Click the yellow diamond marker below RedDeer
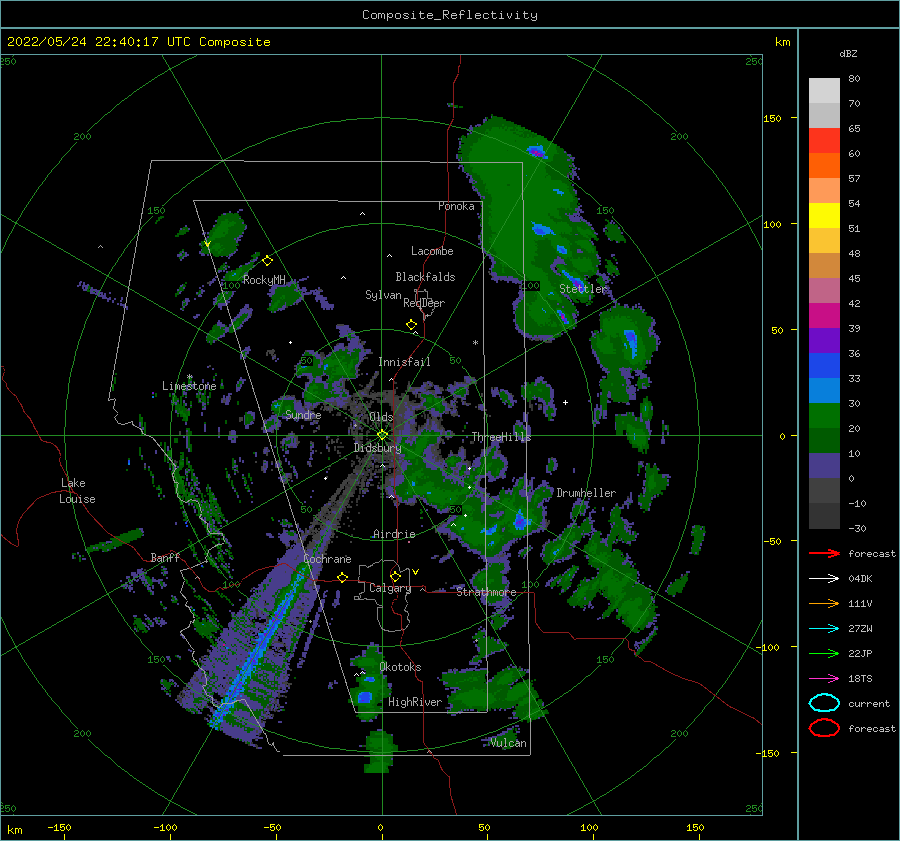Viewport: 900px width, 841px height. click(412, 324)
